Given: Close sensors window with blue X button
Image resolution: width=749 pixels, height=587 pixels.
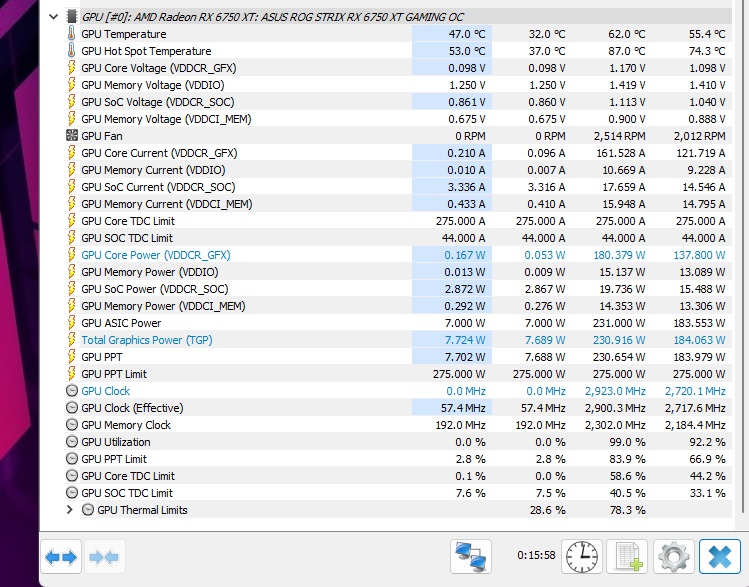Looking at the screenshot, I should [719, 556].
